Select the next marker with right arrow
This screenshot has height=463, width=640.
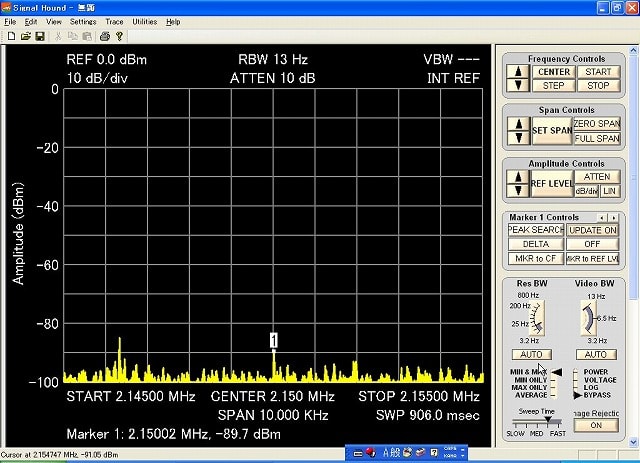coord(613,218)
